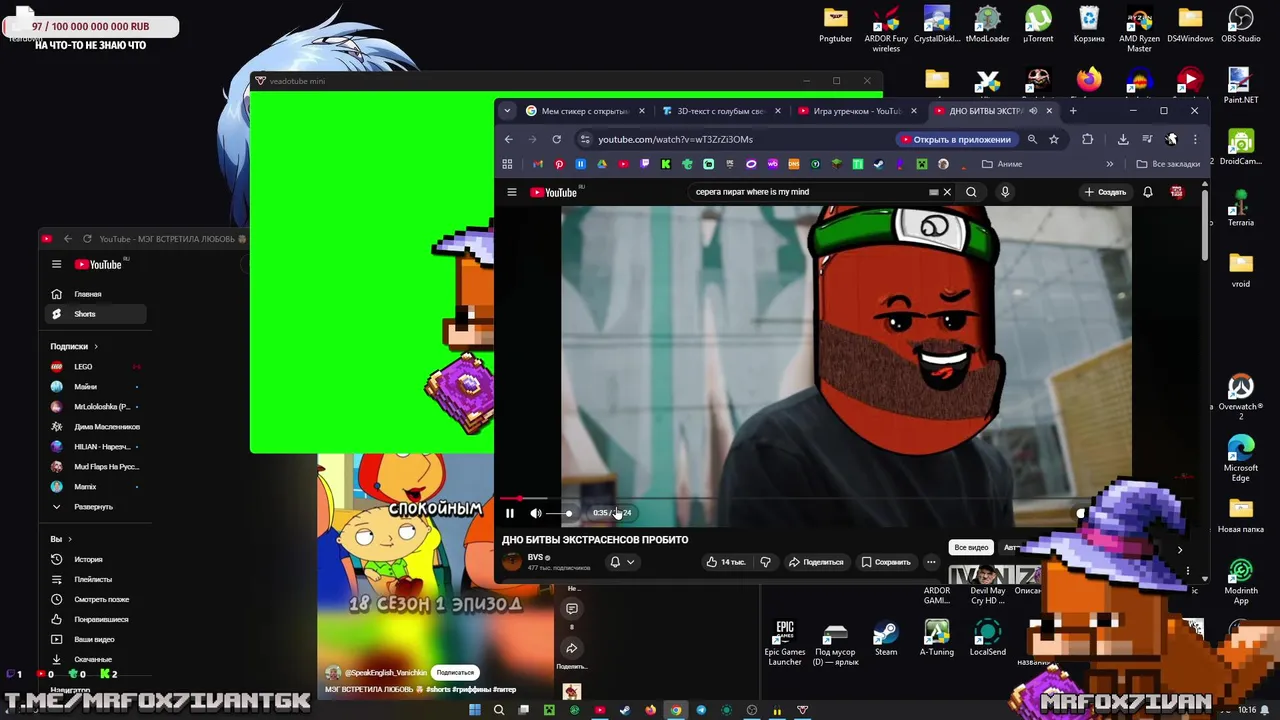This screenshot has height=720, width=1280.
Task: Expand subscriptions with Развернуть
Action: point(96,507)
